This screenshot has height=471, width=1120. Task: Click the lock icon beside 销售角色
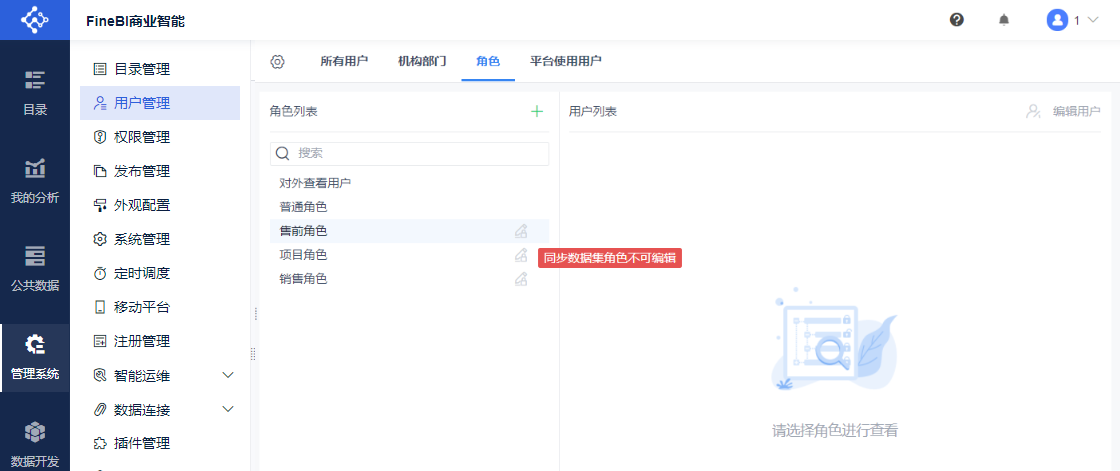coord(521,279)
